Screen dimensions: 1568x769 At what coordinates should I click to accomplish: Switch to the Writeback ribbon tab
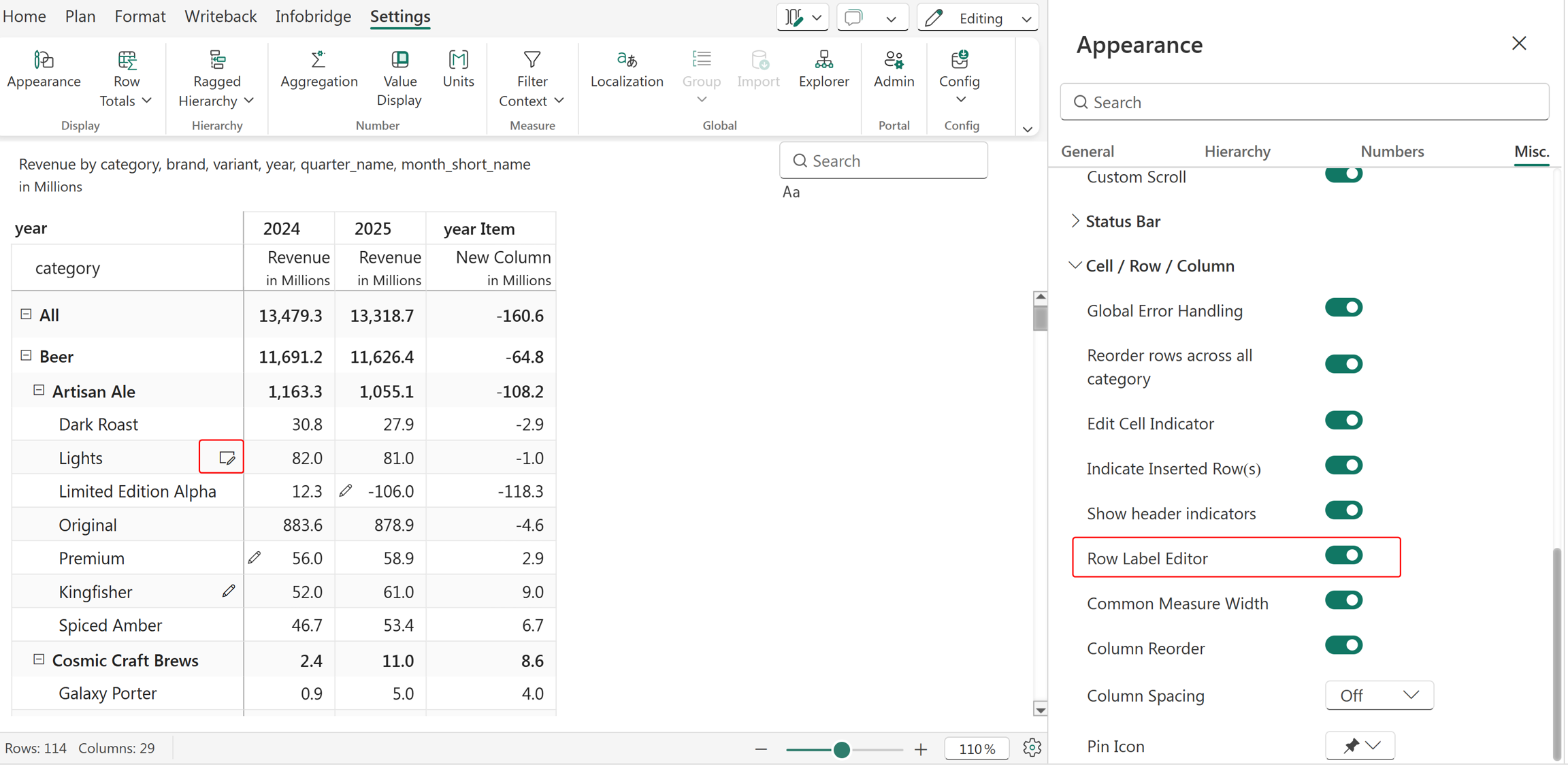point(220,16)
